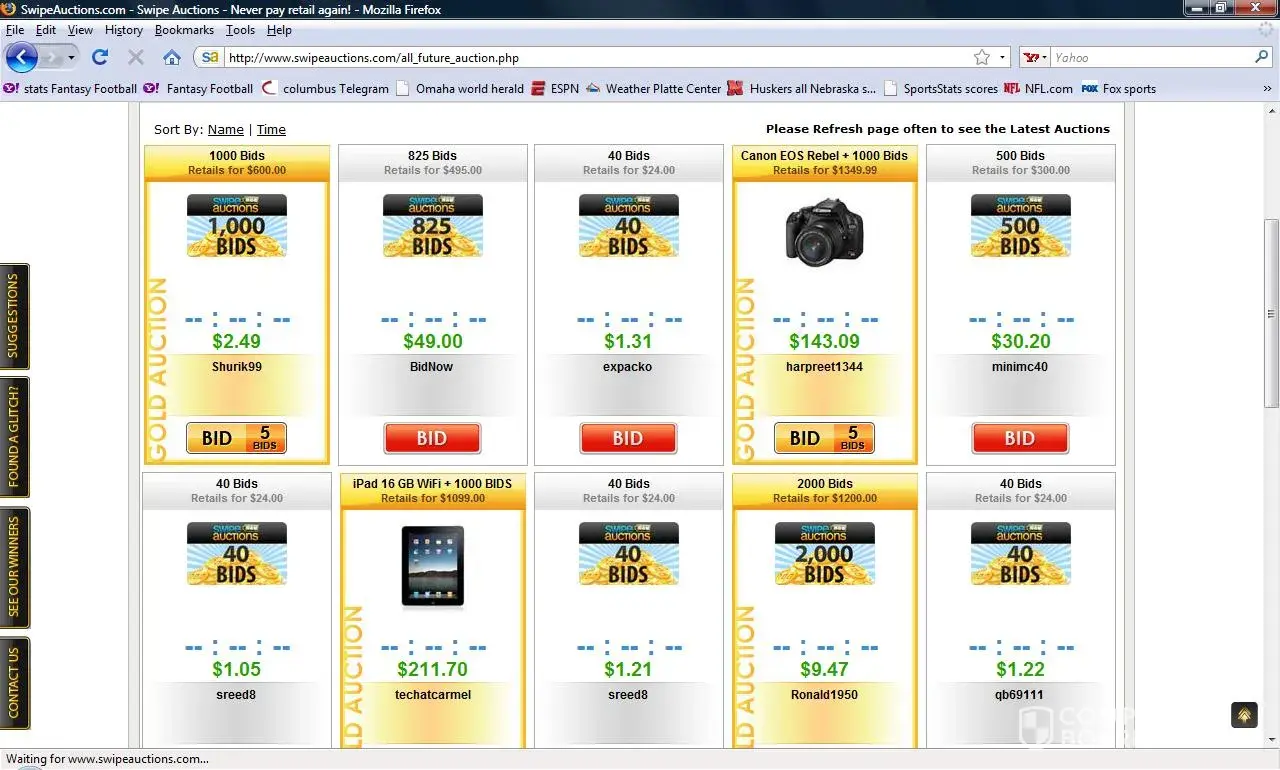Bookmark this page with the star icon
1280x770 pixels.
(x=982, y=58)
